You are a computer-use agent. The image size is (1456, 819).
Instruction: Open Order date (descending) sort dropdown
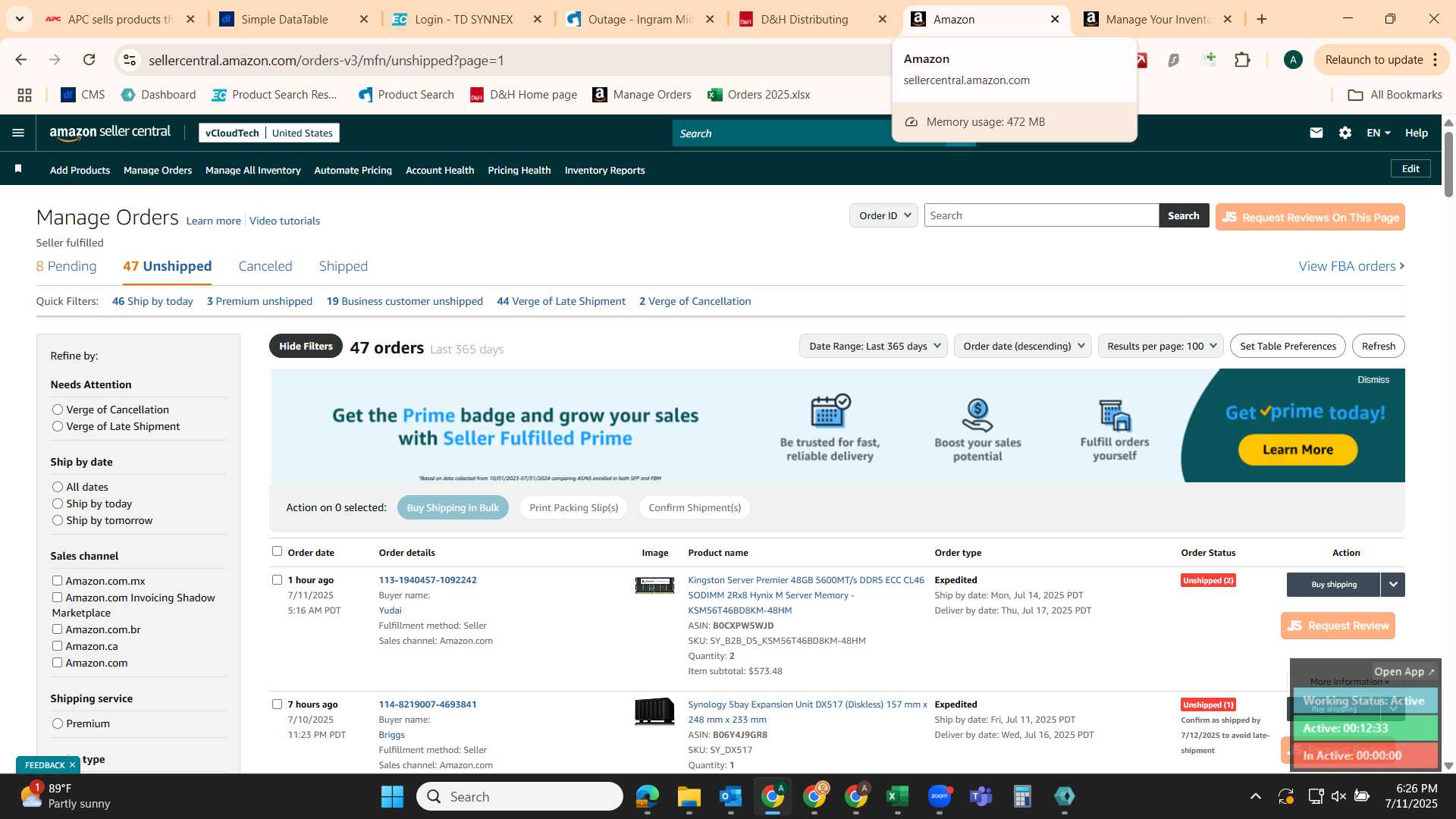pyautogui.click(x=1023, y=346)
